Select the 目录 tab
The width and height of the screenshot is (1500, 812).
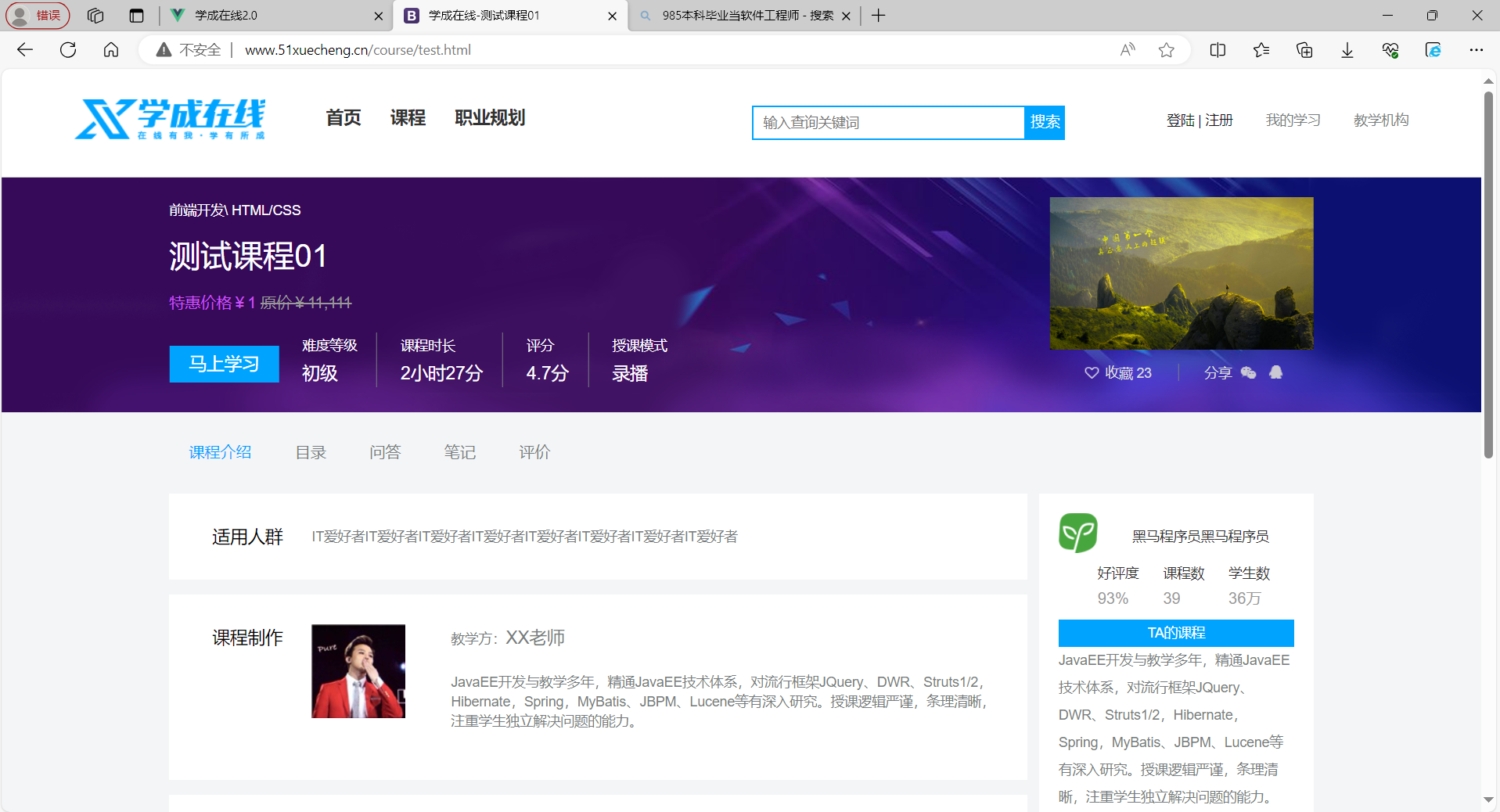(311, 452)
